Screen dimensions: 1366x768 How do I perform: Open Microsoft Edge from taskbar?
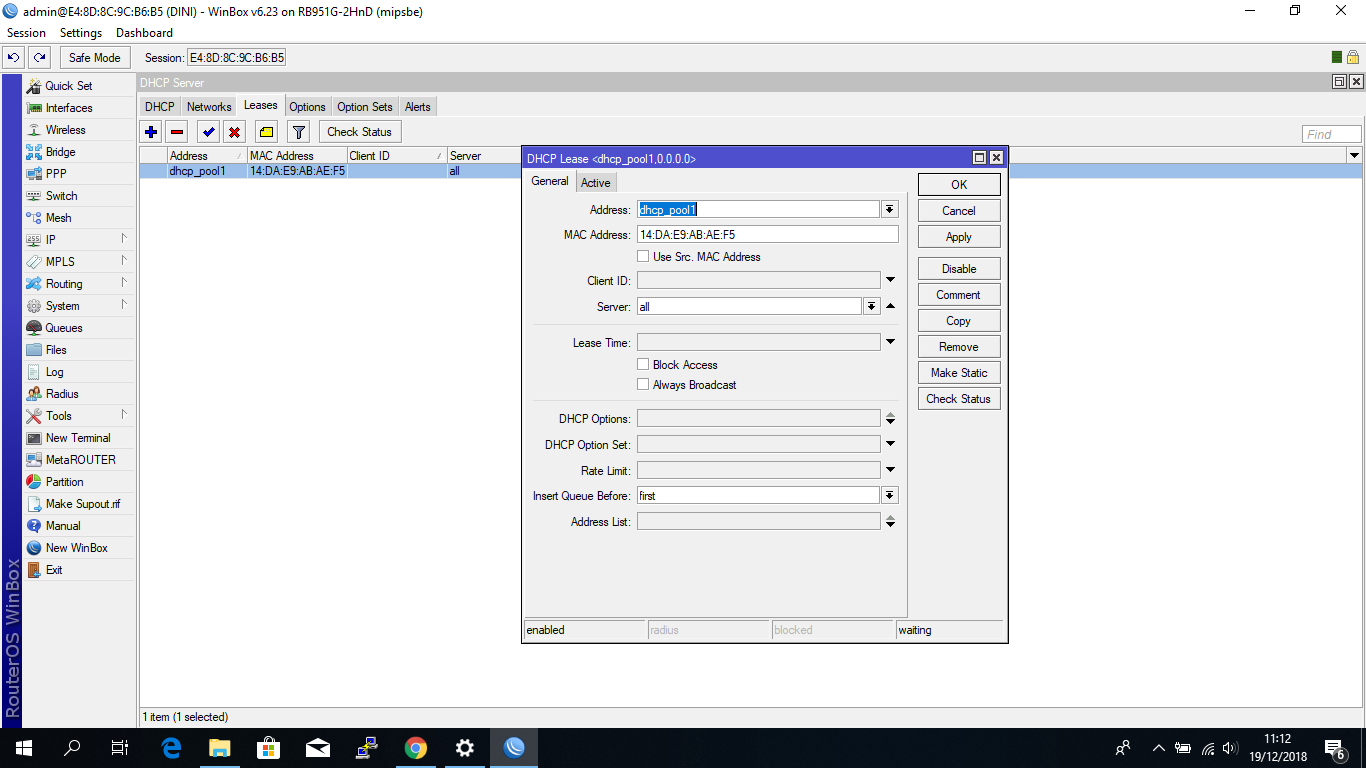(171, 748)
